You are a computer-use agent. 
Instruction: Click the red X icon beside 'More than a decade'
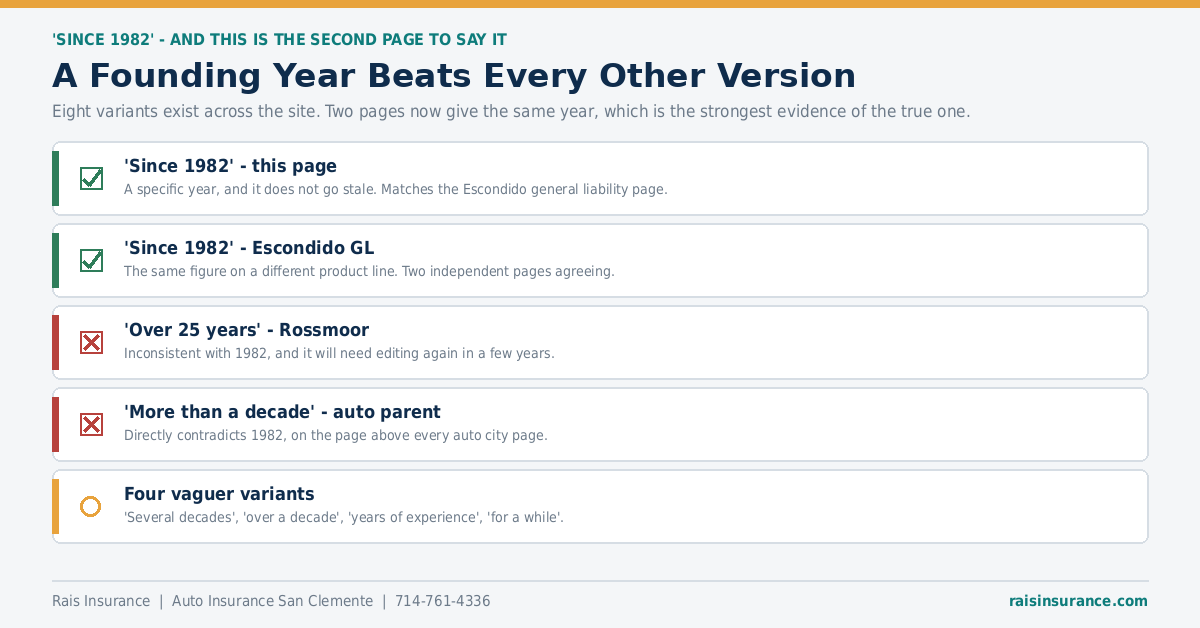91,424
